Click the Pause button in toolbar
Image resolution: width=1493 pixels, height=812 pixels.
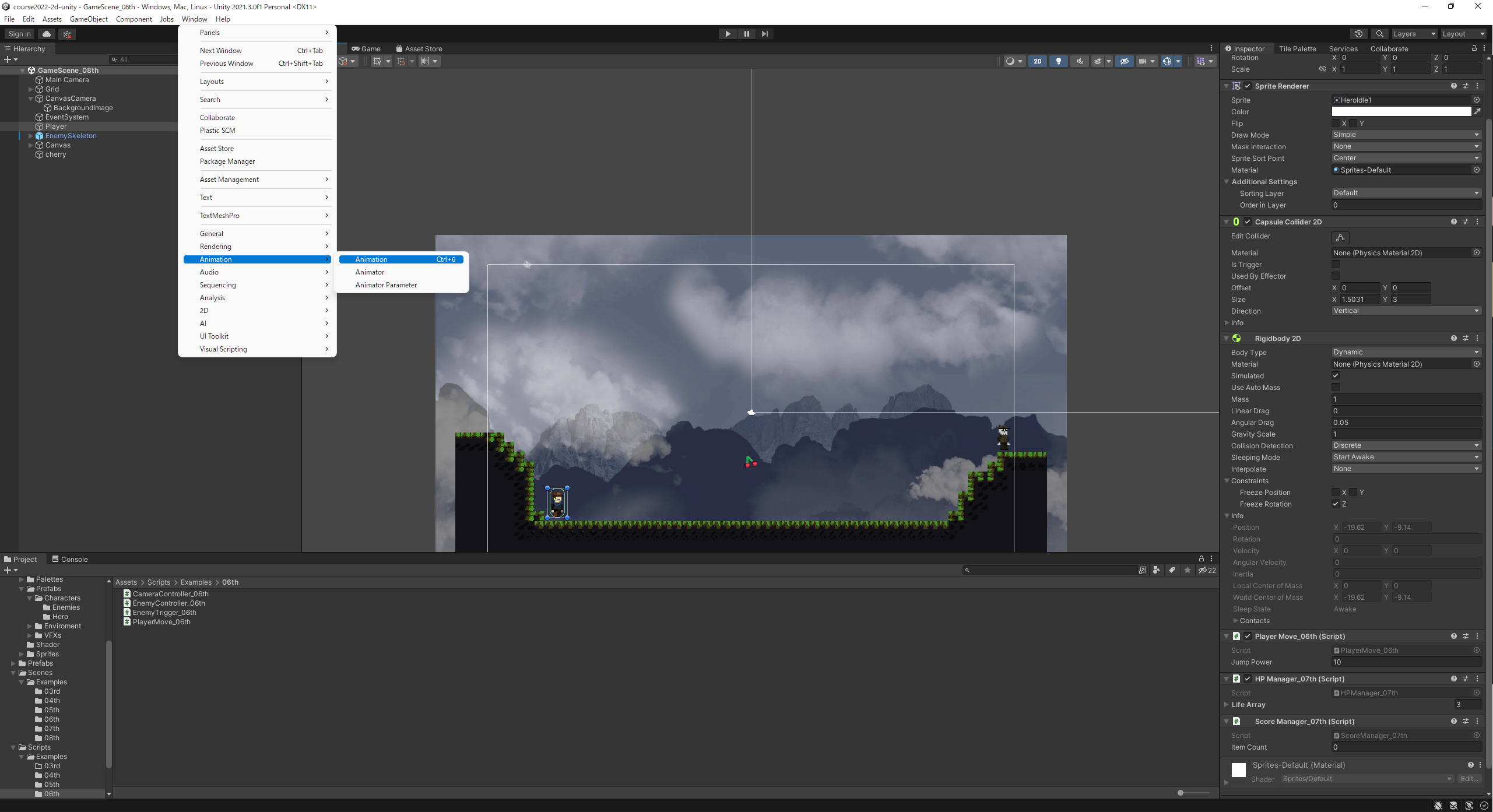(x=746, y=34)
